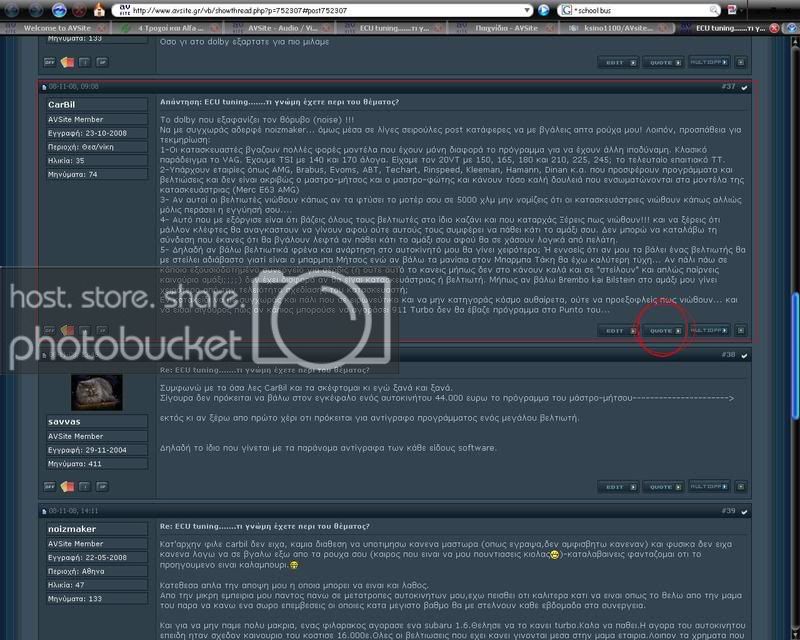800x640 pixels.
Task: Expand the address bar URL history dropdown
Action: coord(527,10)
